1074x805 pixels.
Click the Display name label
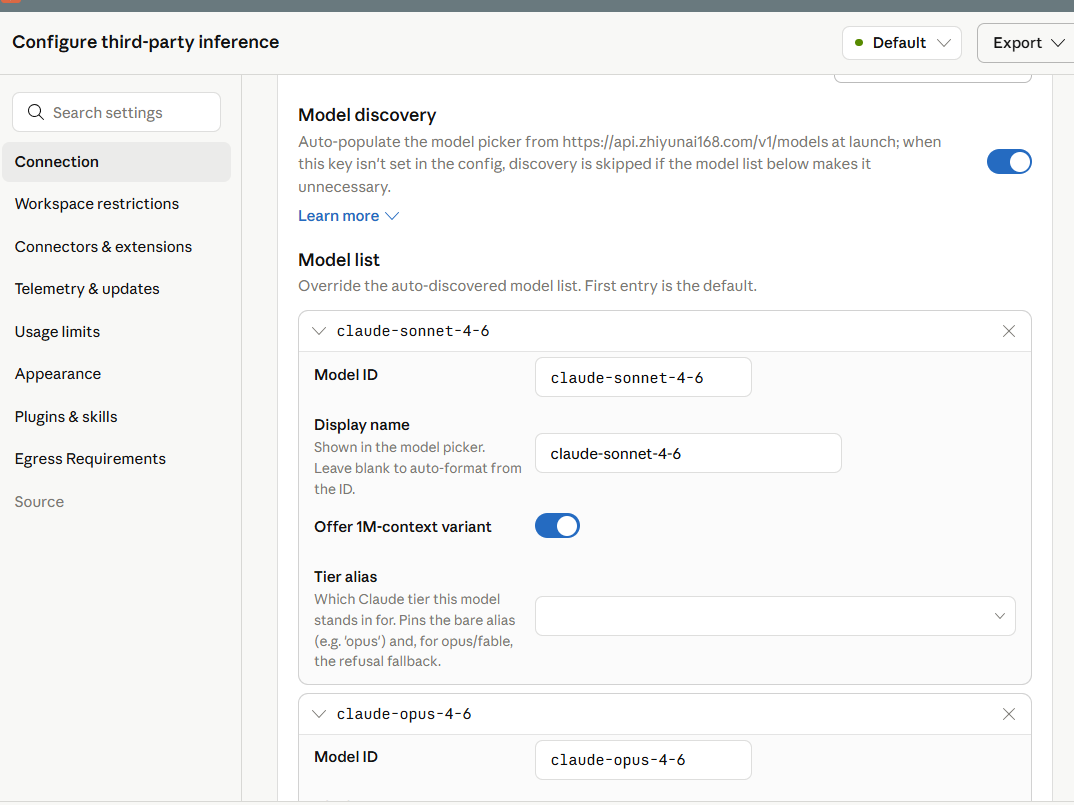pyautogui.click(x=362, y=425)
